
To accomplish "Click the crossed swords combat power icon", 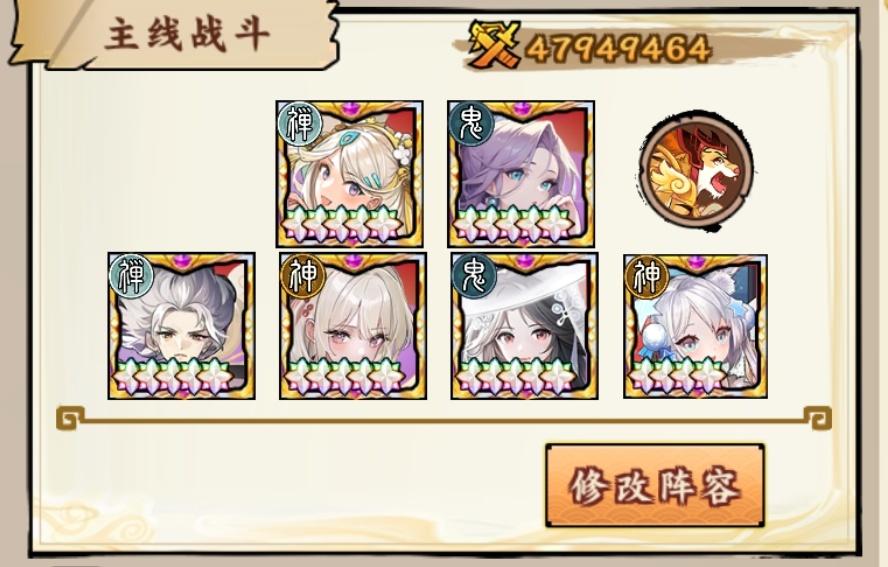I will point(493,44).
